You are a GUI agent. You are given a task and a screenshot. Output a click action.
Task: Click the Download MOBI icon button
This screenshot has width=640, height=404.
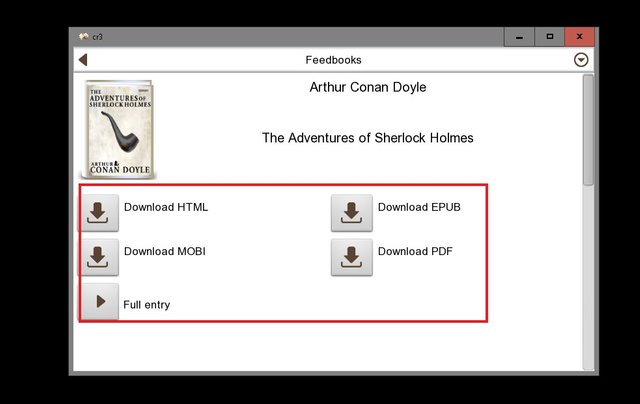pyautogui.click(x=98, y=257)
